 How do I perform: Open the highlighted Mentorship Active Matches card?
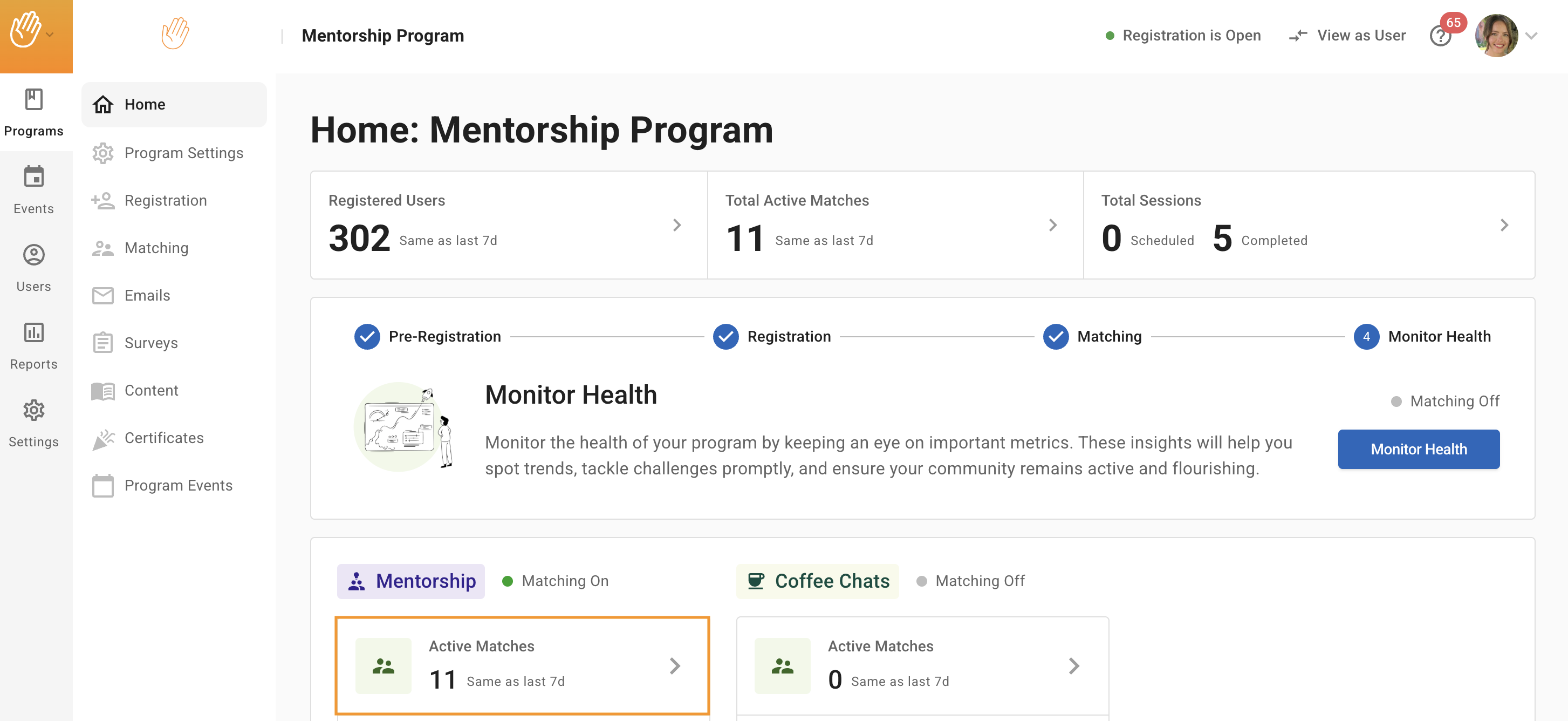tap(522, 665)
